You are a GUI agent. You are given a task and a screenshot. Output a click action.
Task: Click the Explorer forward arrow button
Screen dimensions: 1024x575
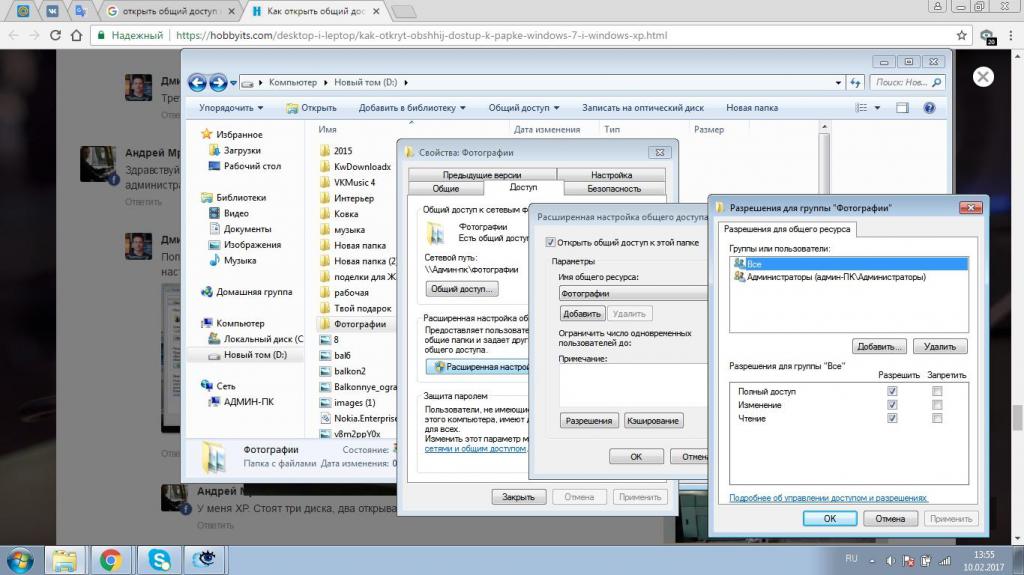(x=218, y=82)
